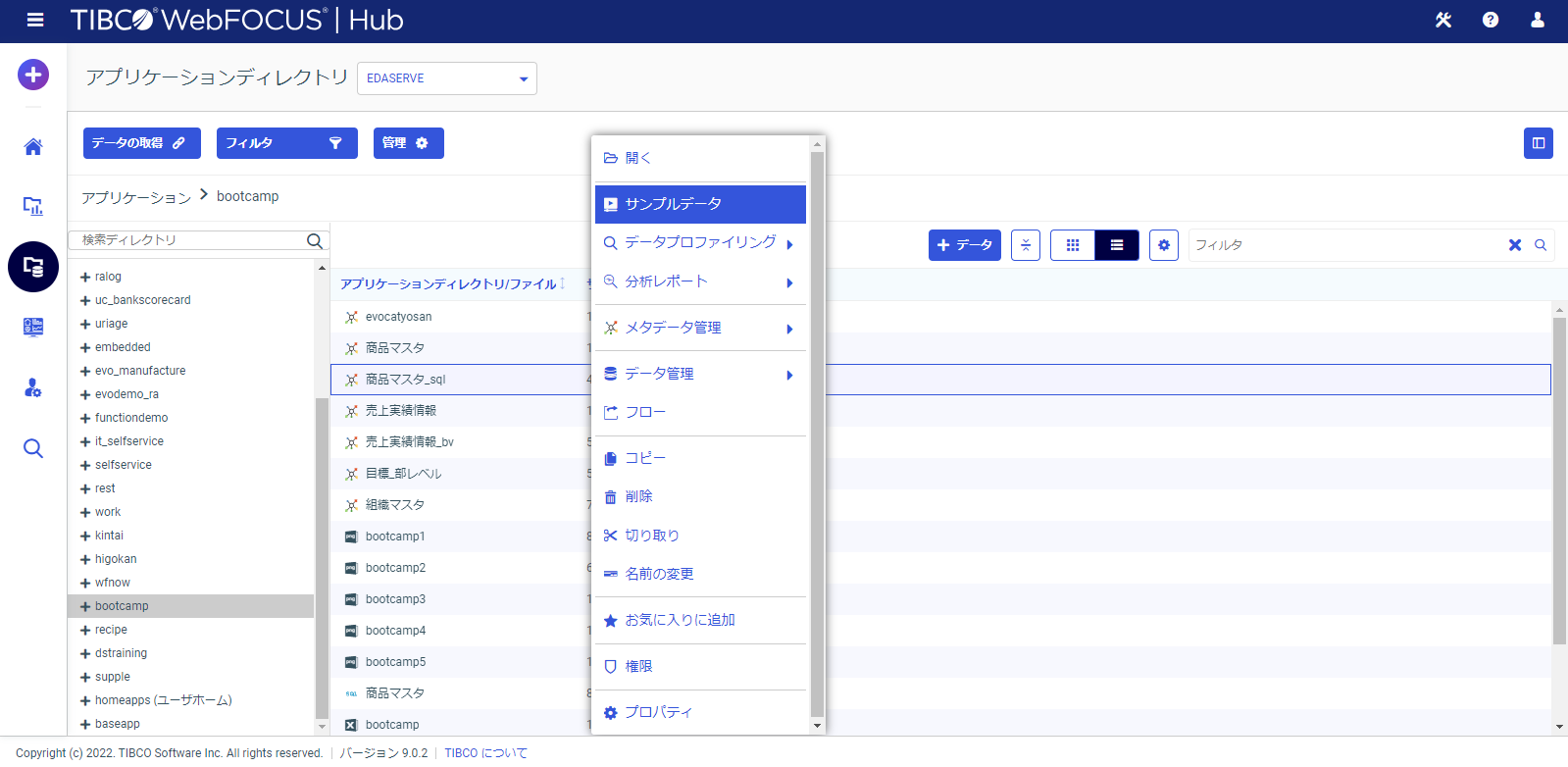Open the tools wrench icon in header
The width and height of the screenshot is (1568, 767).
[x=1442, y=20]
